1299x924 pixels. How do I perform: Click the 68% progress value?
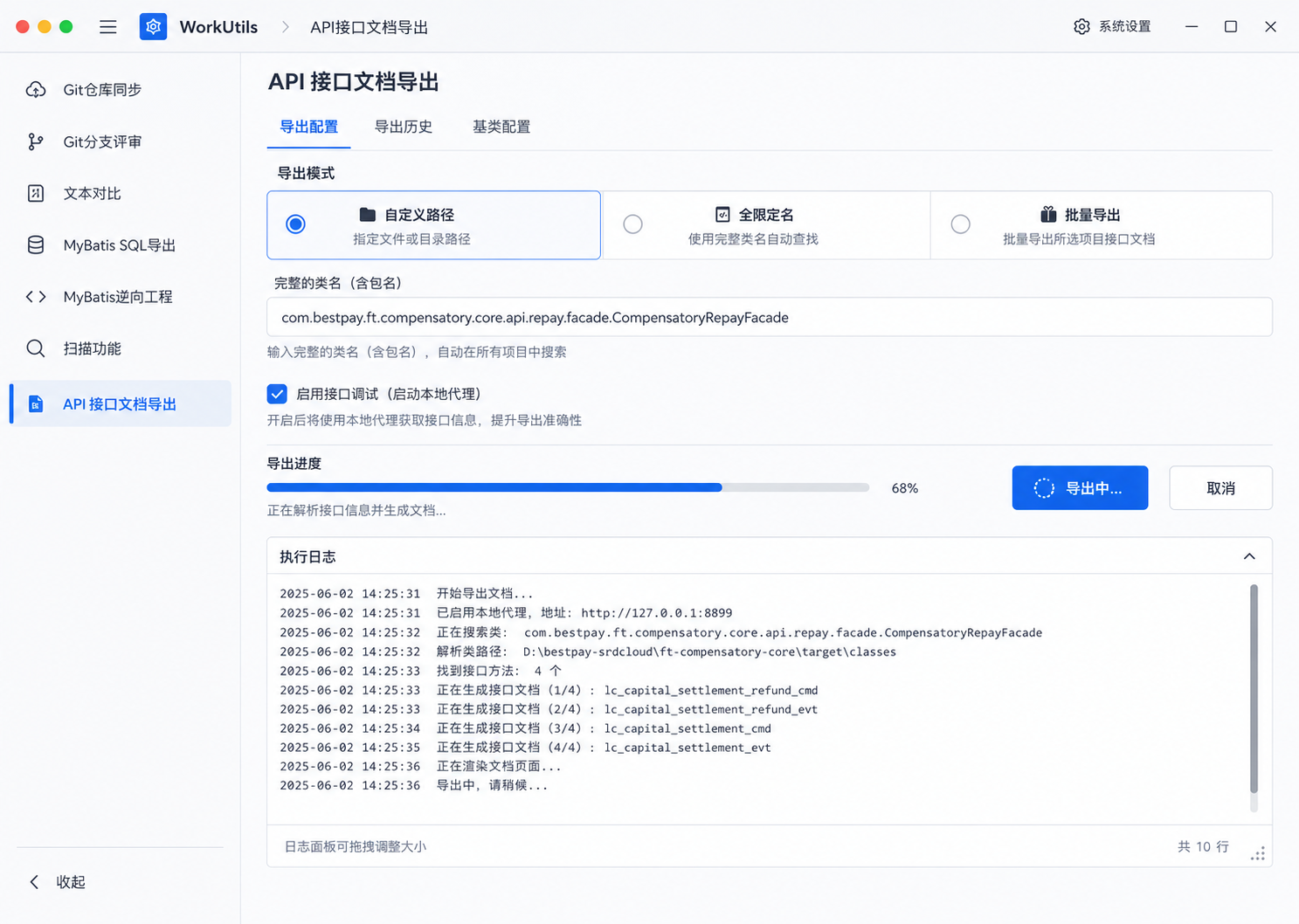pyautogui.click(x=905, y=488)
